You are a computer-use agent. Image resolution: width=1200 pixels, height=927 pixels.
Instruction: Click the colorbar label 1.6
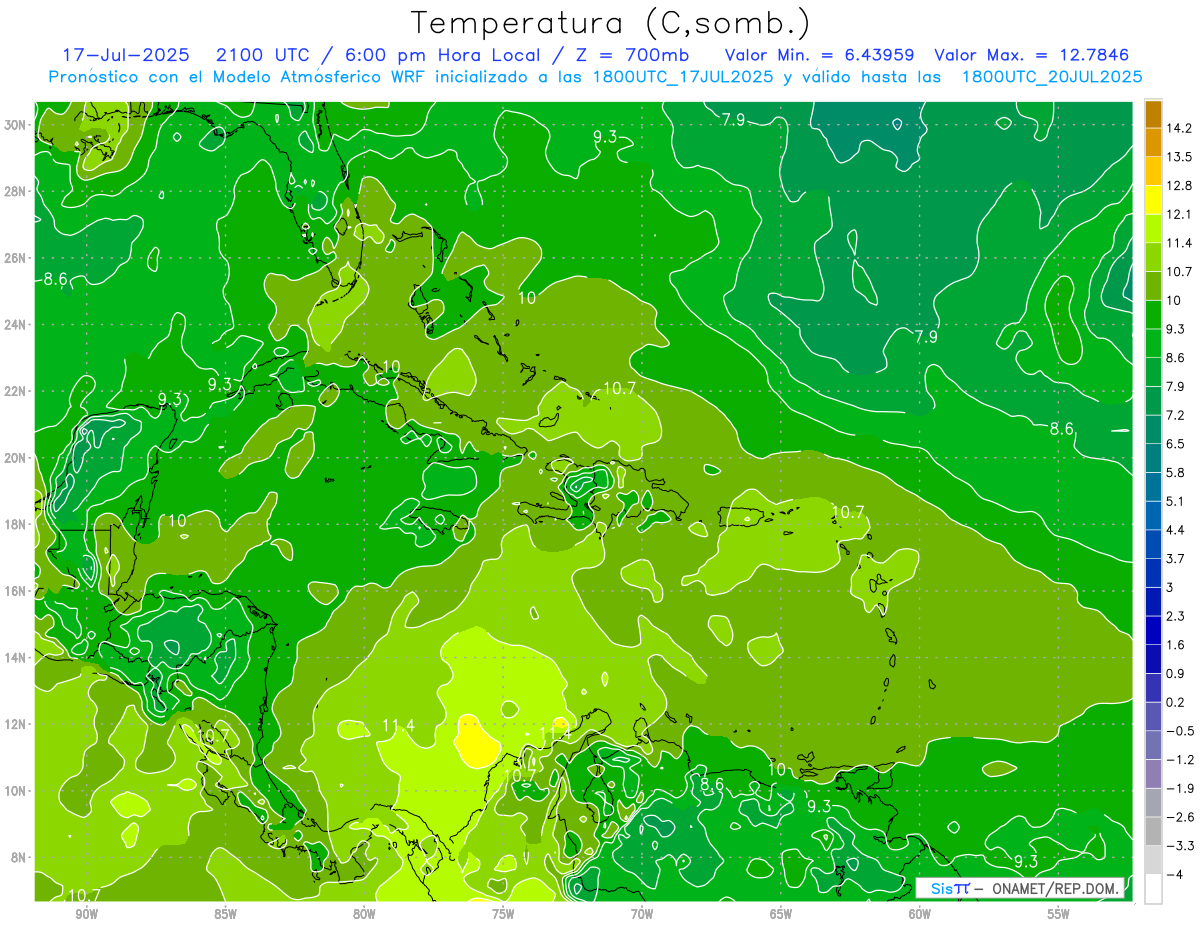[1177, 645]
